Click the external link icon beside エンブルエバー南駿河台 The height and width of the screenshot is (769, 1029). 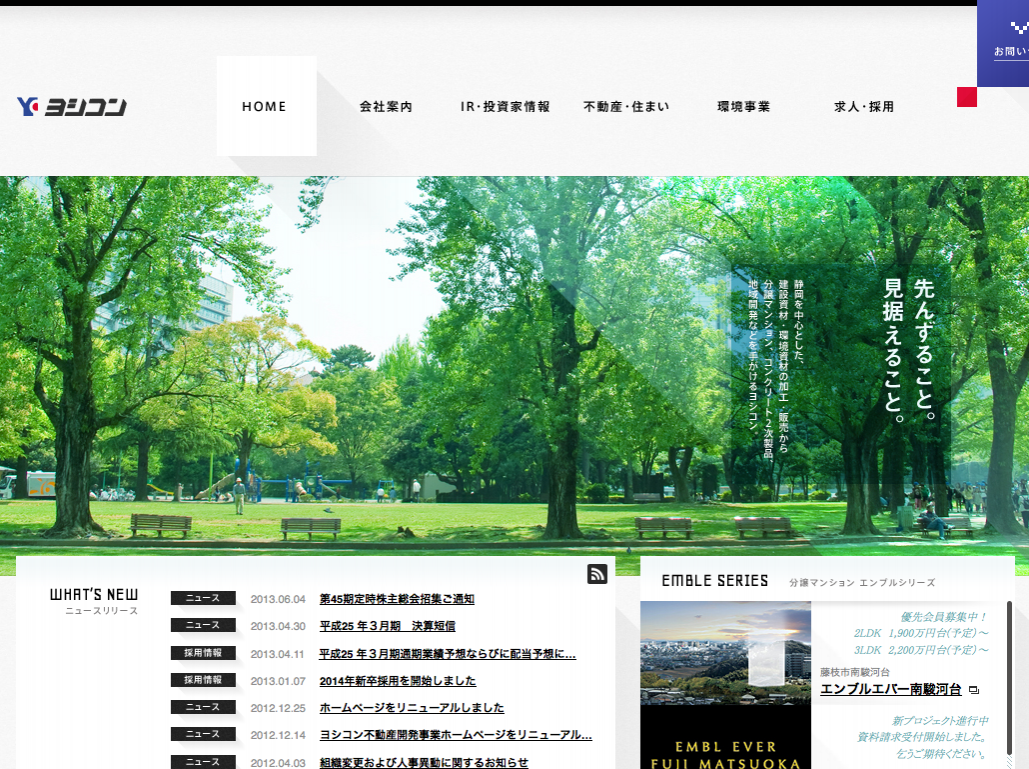[974, 690]
